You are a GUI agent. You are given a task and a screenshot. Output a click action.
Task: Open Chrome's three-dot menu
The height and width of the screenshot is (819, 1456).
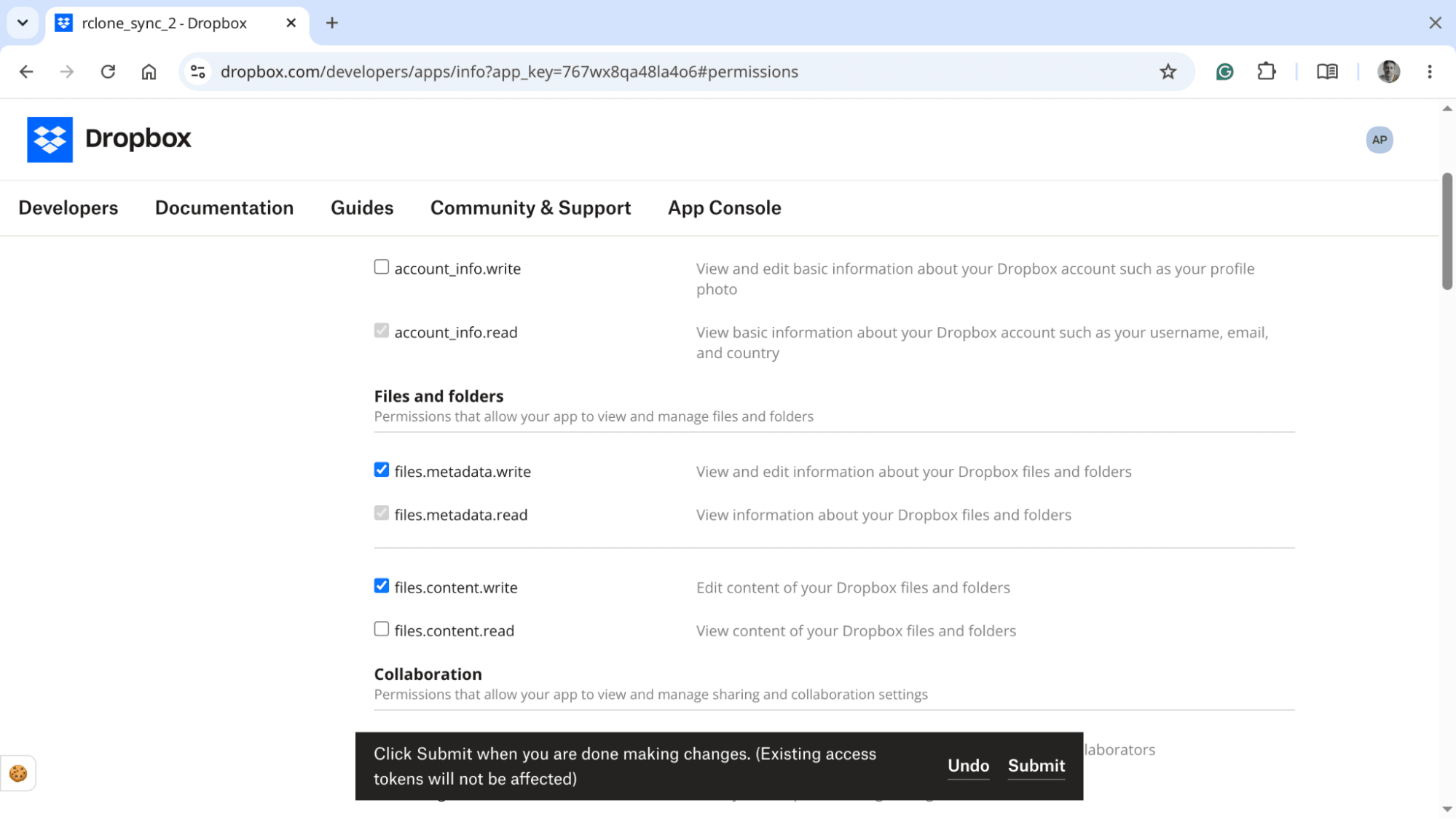coord(1430,71)
